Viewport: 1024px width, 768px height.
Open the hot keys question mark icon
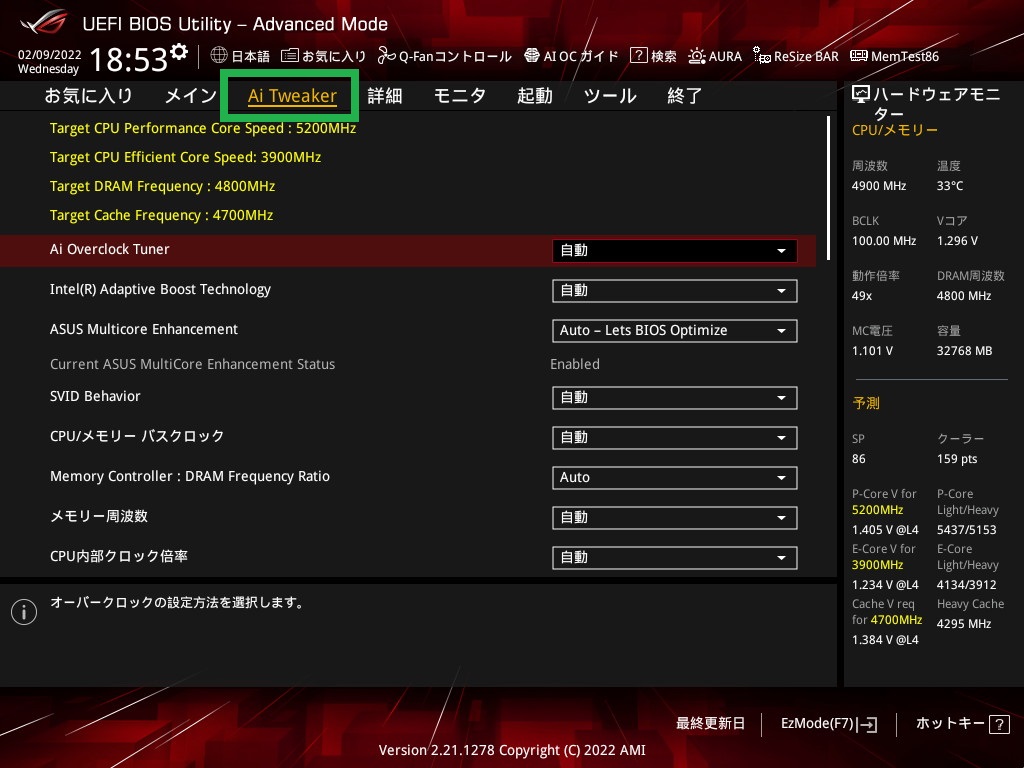pyautogui.click(x=999, y=724)
